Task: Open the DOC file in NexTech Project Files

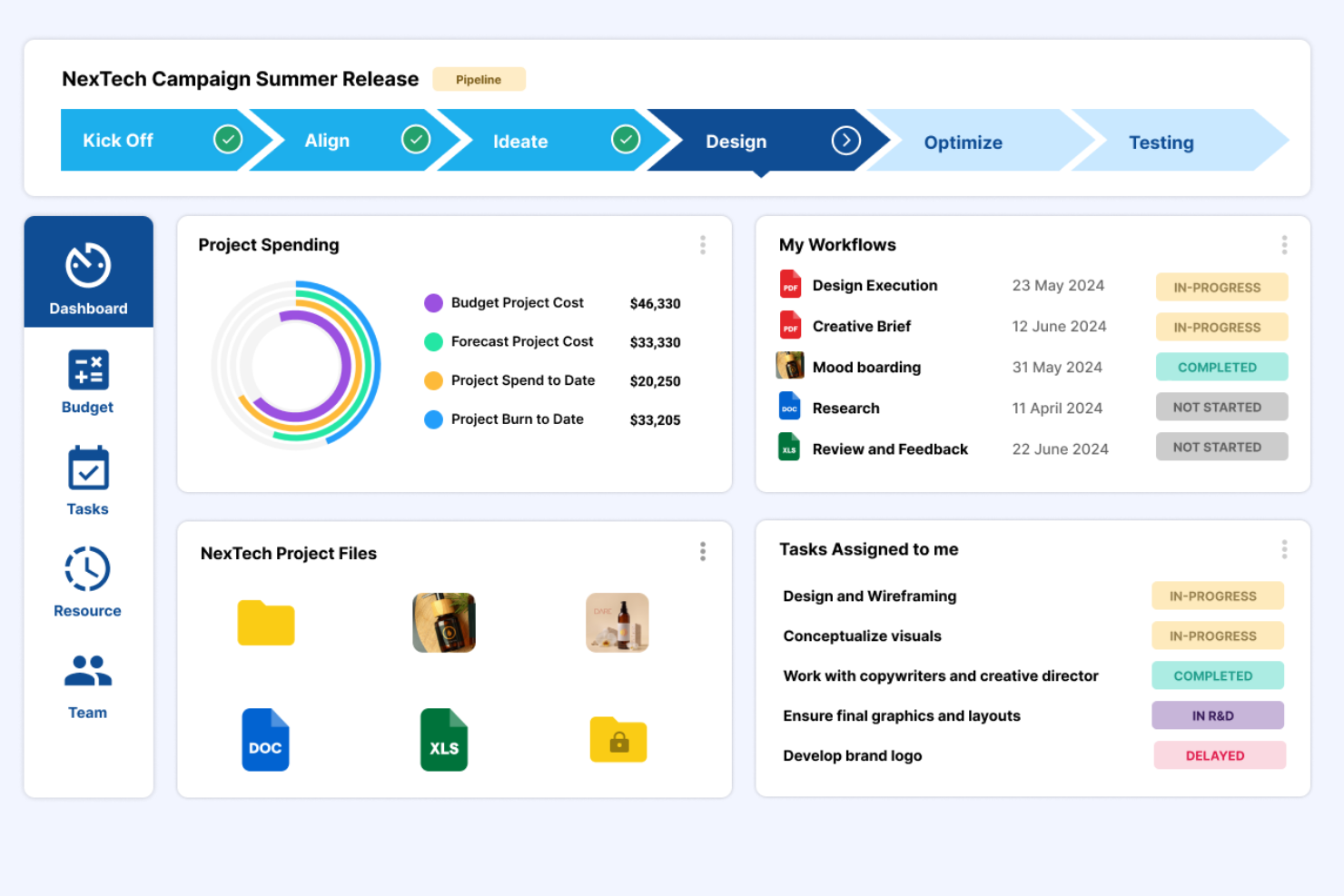Action: click(265, 739)
